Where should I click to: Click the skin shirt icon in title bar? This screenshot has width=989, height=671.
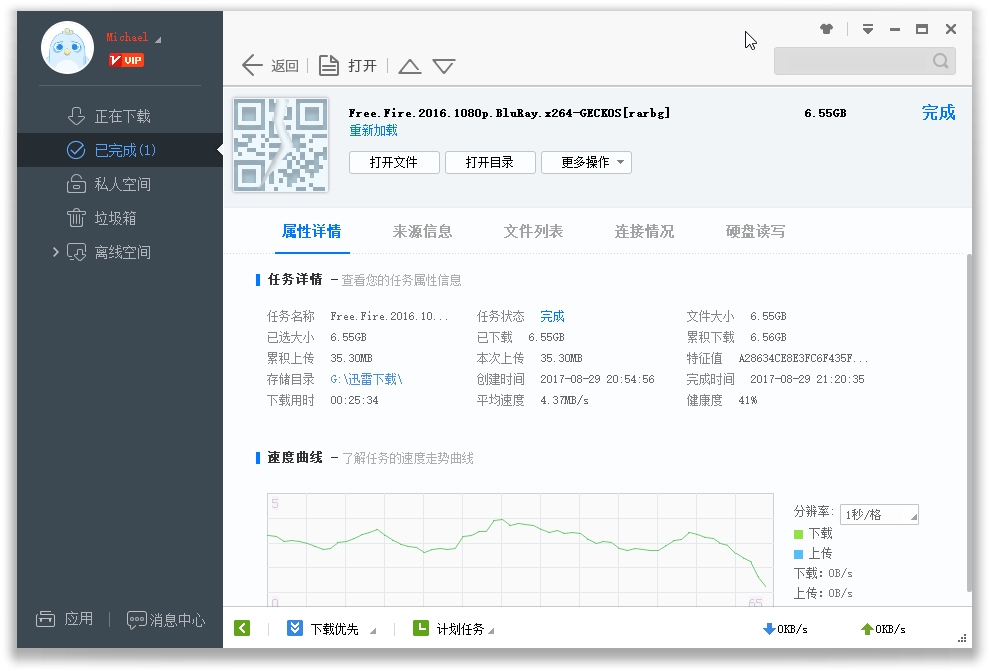tap(826, 29)
